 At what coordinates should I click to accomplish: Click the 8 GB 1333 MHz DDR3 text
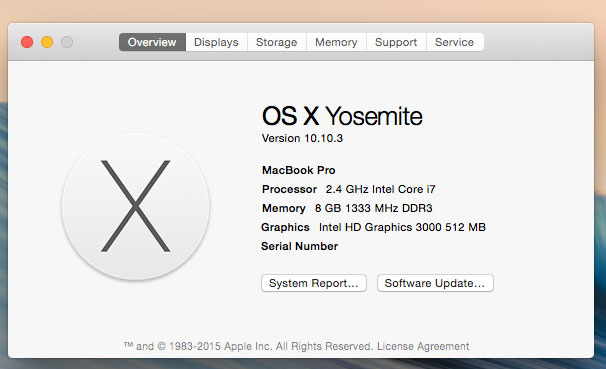(x=374, y=208)
